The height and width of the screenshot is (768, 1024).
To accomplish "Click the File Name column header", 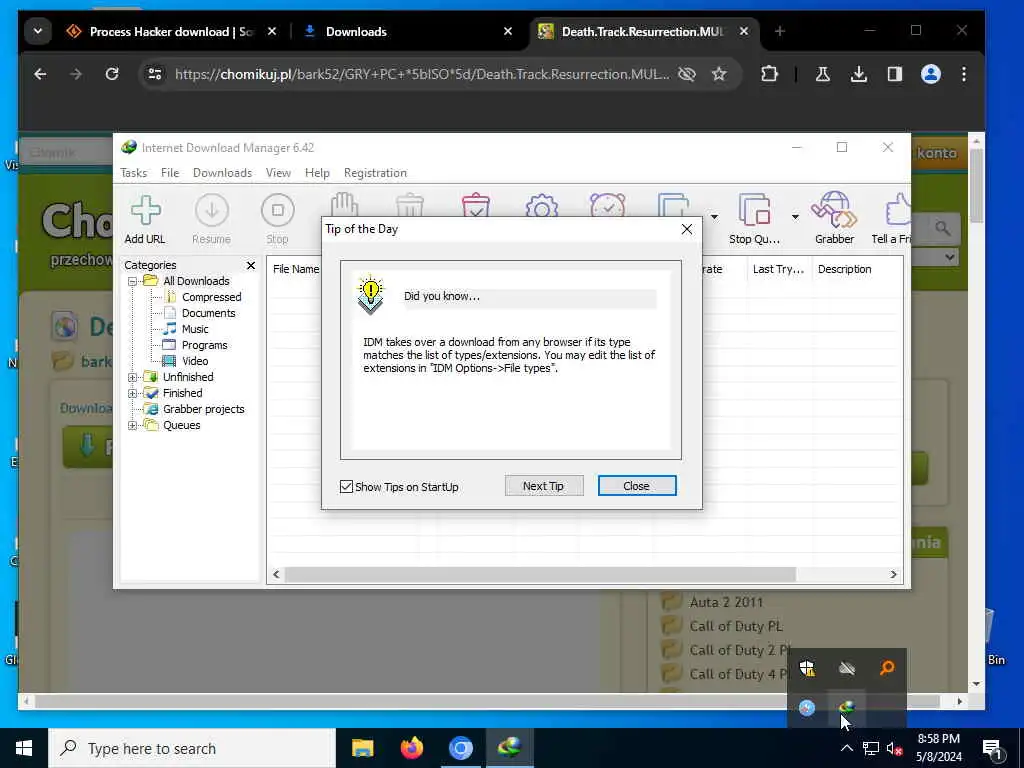I will tap(295, 269).
